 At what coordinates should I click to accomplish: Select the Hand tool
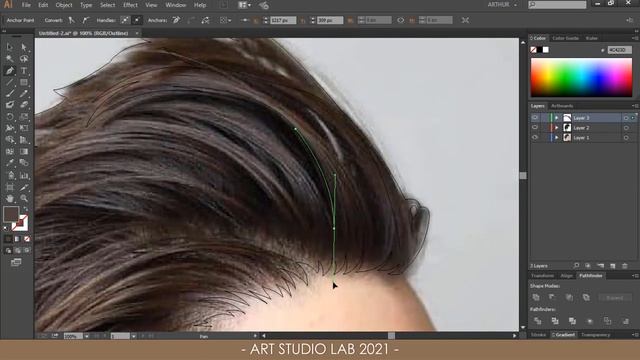9,198
